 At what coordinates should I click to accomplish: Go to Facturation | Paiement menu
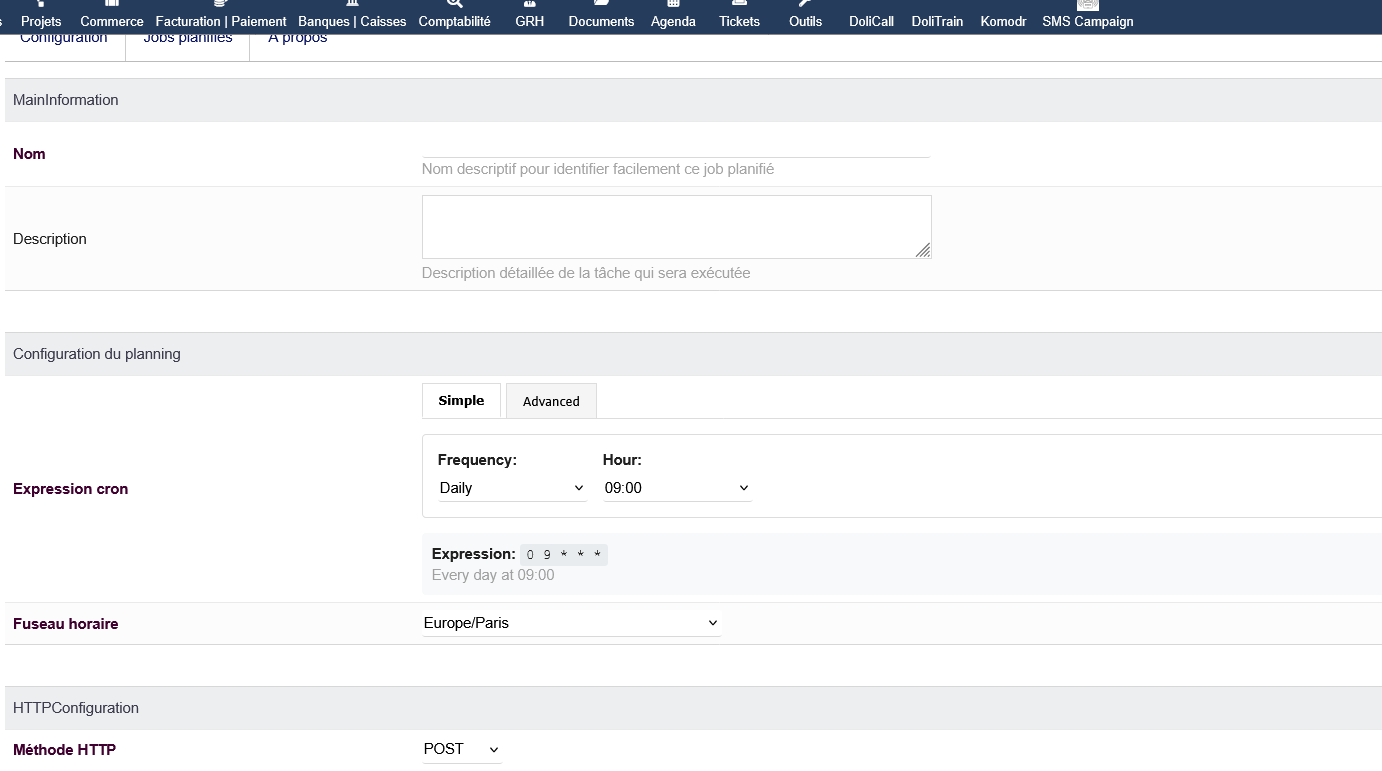pyautogui.click(x=221, y=20)
